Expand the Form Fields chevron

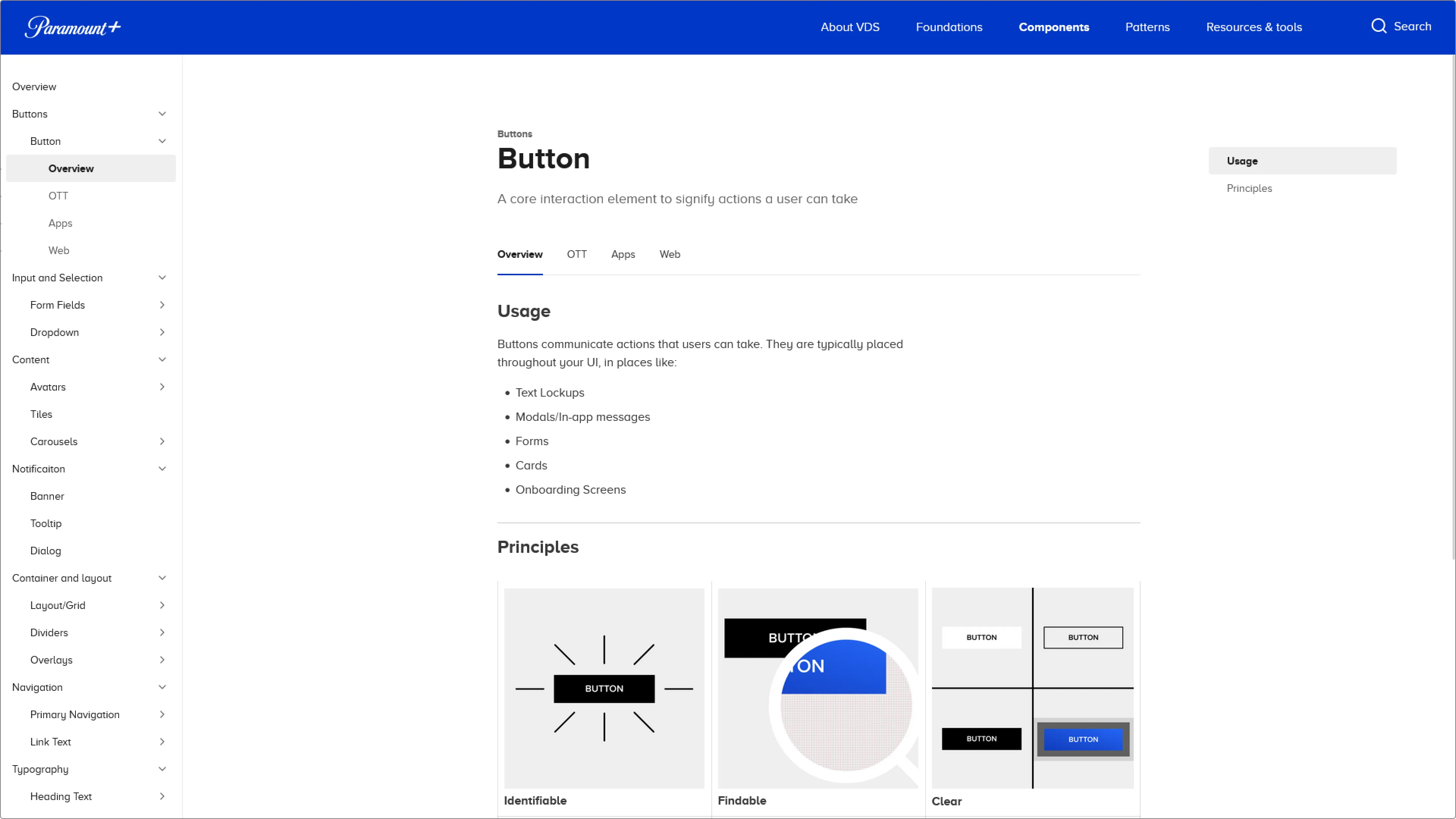click(162, 305)
